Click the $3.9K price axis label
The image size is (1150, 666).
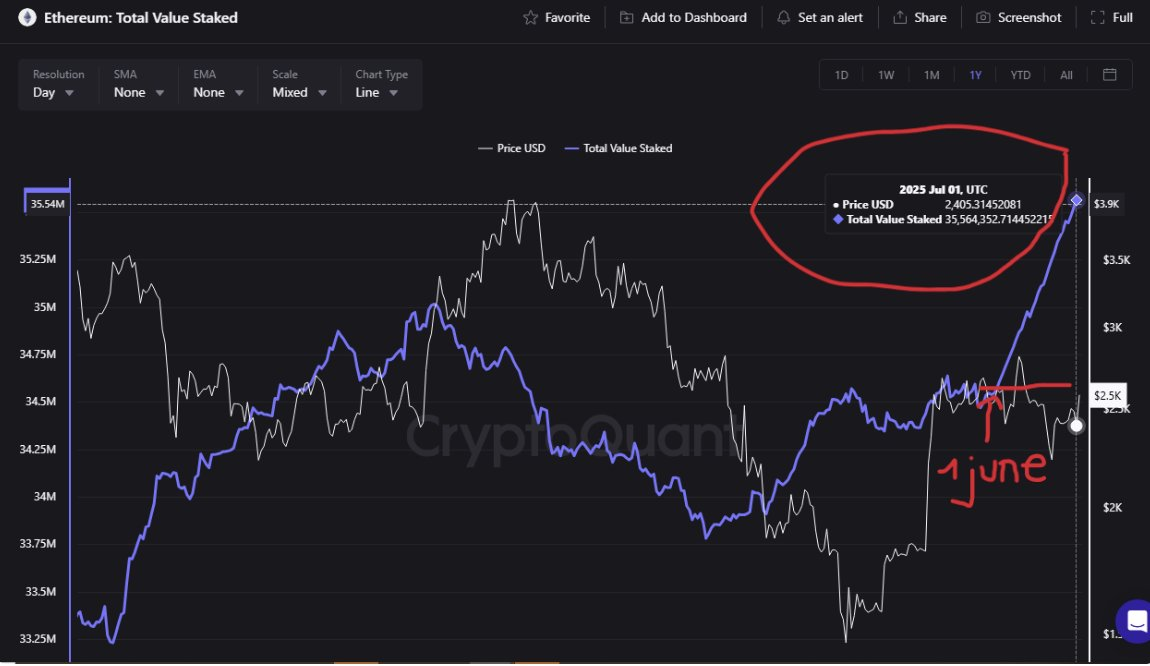click(x=1107, y=204)
